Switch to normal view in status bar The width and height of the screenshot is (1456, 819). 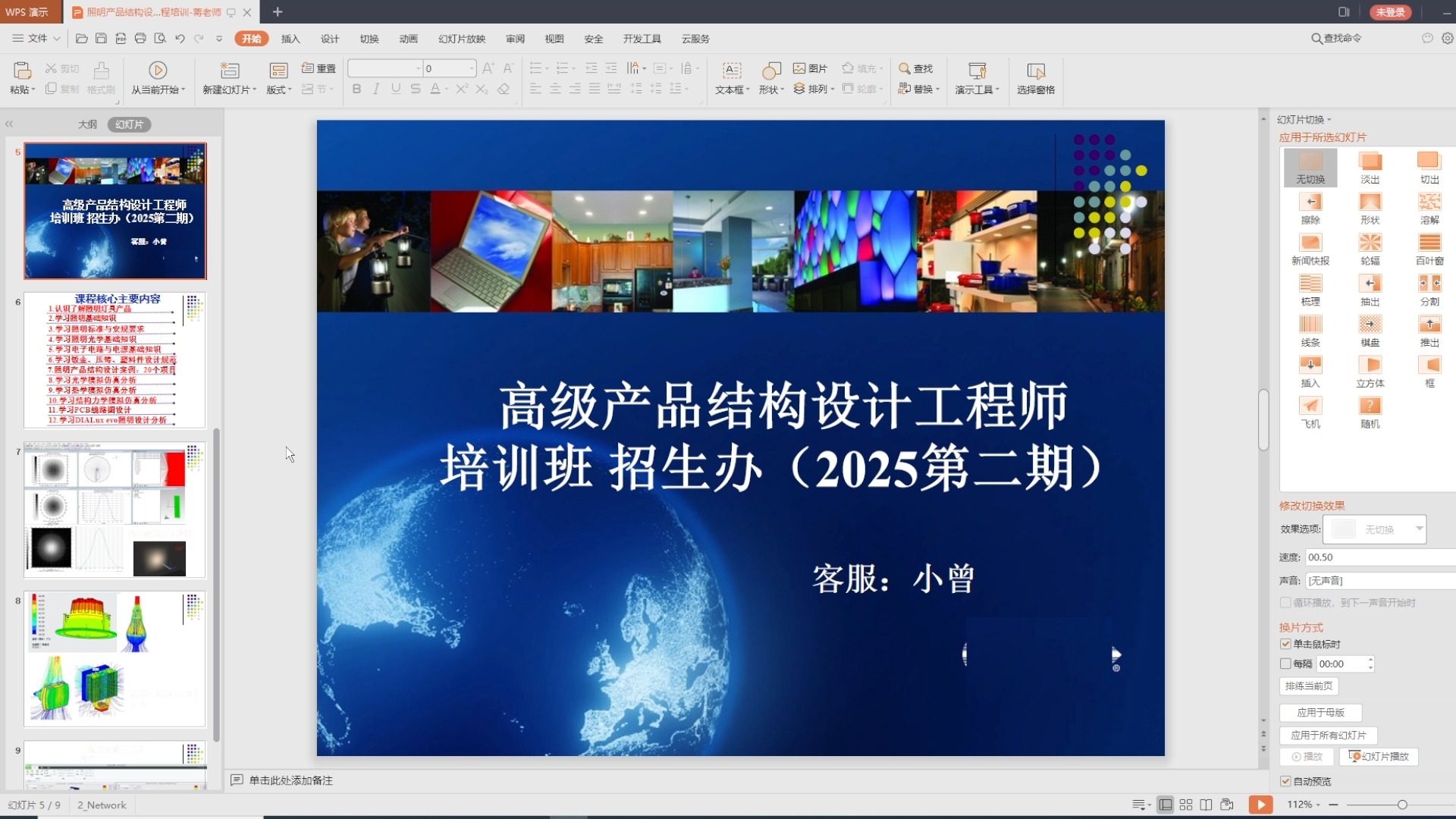point(1166,805)
